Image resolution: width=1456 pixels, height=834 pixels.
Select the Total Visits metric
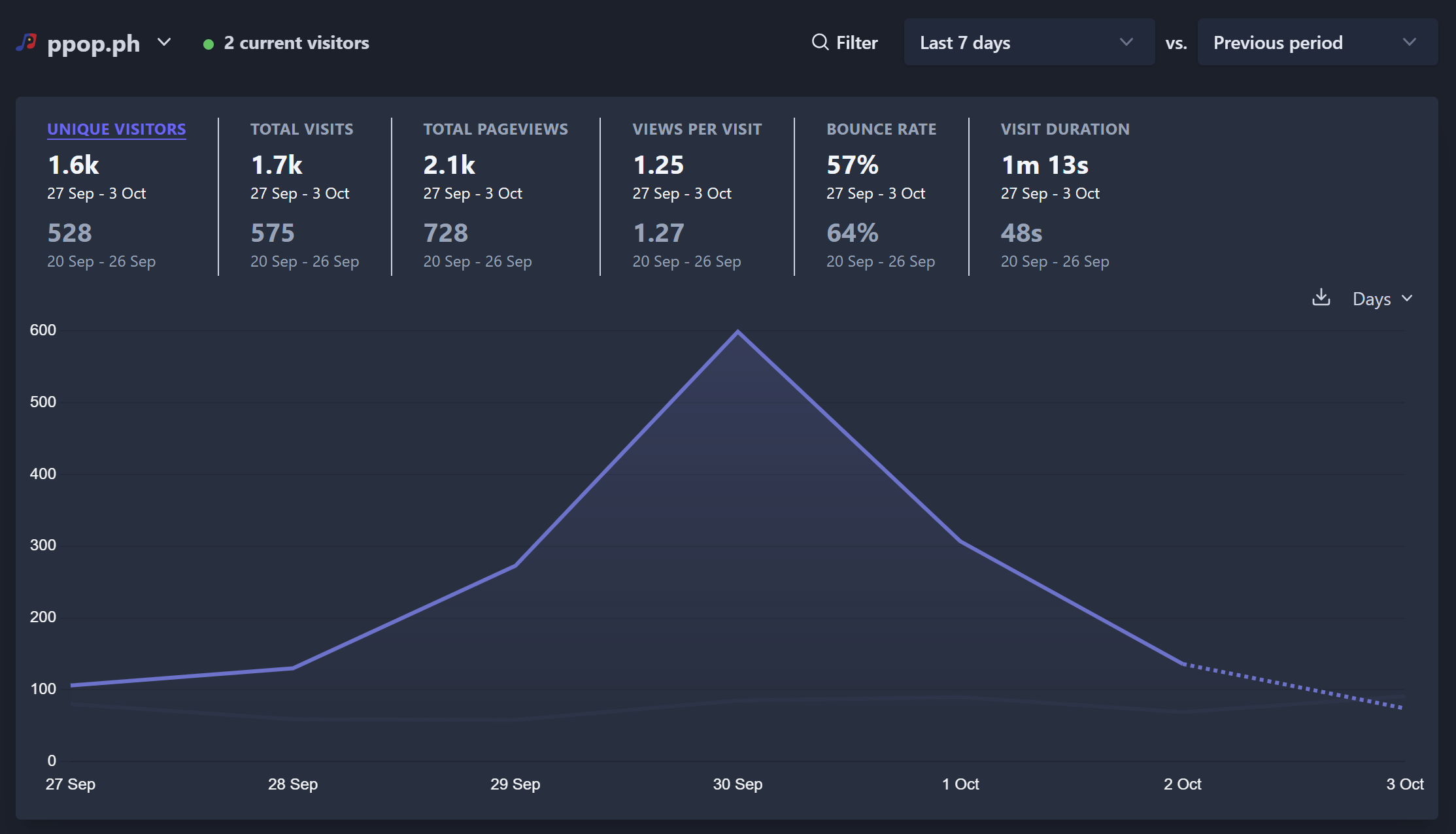point(302,129)
